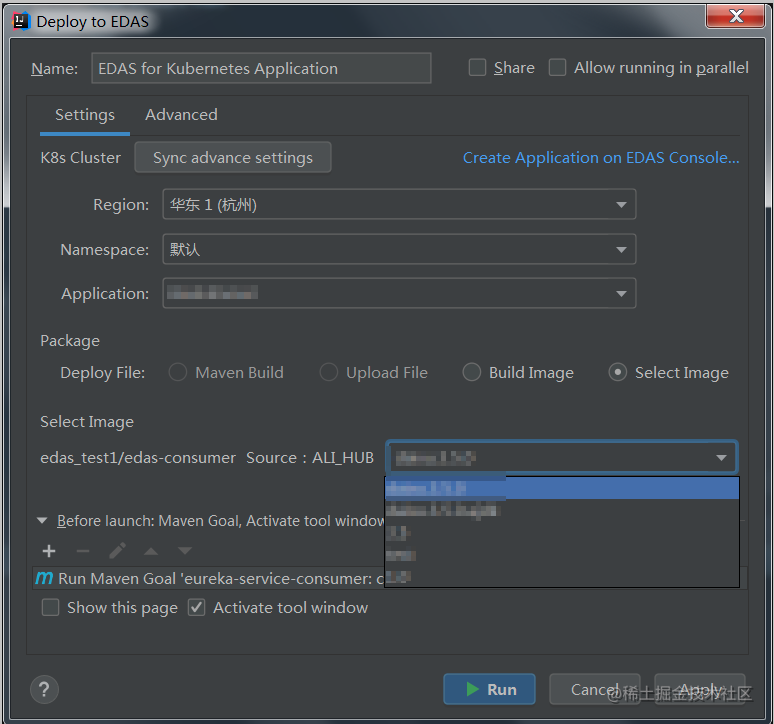Open the Region dropdown
This screenshot has width=774, height=724.
(x=399, y=204)
